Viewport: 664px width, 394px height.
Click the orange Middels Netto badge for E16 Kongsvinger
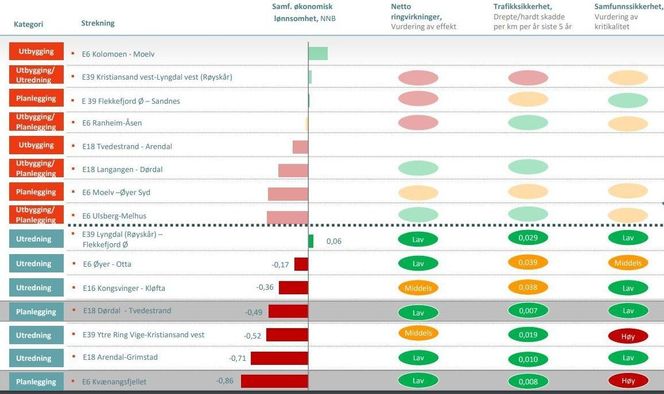(418, 288)
